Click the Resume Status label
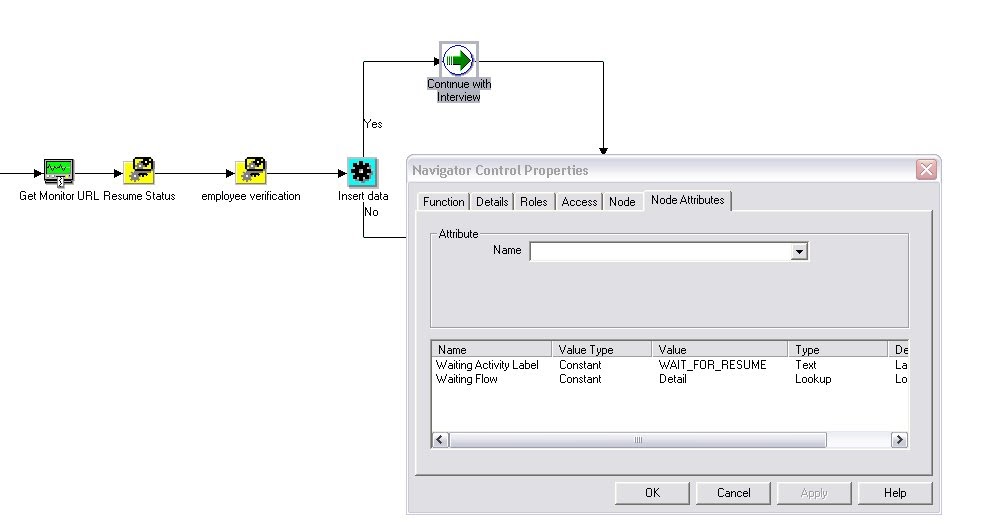1002x526 pixels. pos(139,196)
